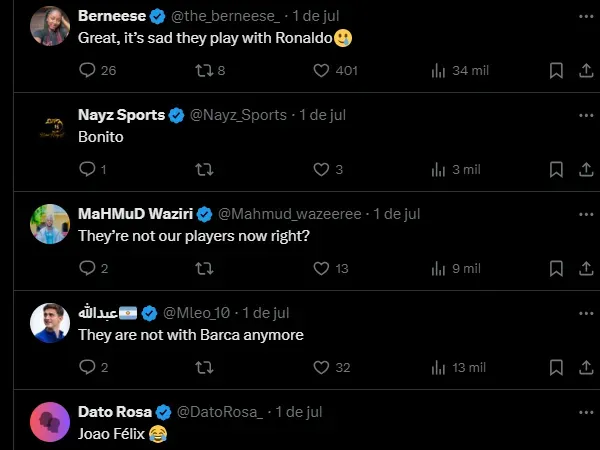
Task: Open more options on Berneese's tweet
Action: (x=584, y=16)
